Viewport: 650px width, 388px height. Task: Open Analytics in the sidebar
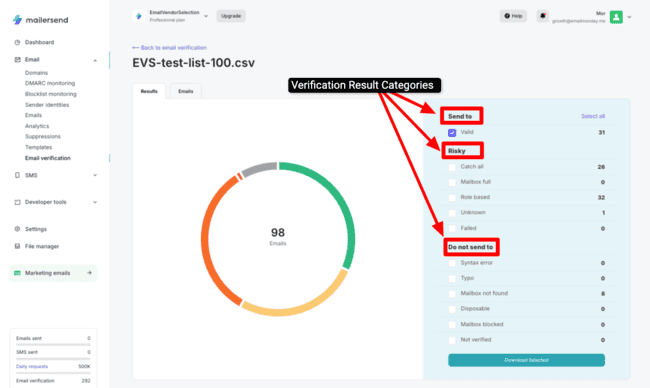[x=37, y=126]
